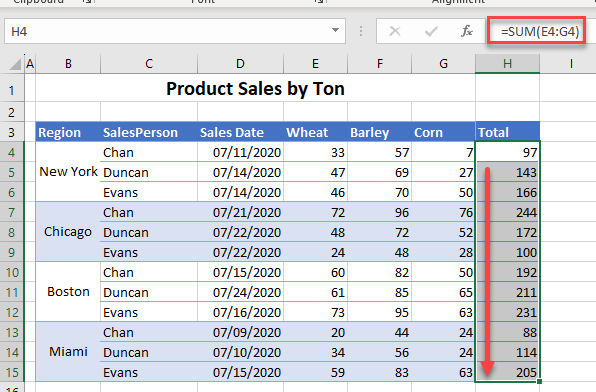The height and width of the screenshot is (392, 596).
Task: Click Total cell showing 114
Action: click(507, 352)
